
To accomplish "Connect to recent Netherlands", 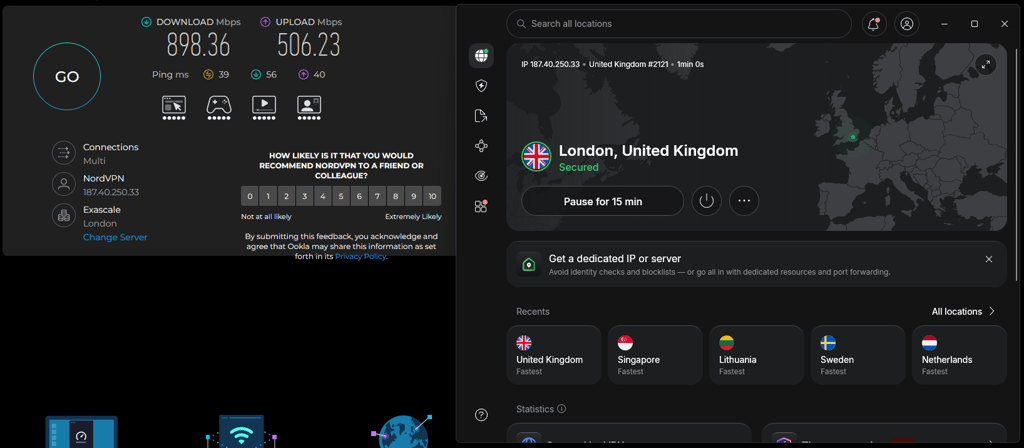I will pyautogui.click(x=959, y=355).
